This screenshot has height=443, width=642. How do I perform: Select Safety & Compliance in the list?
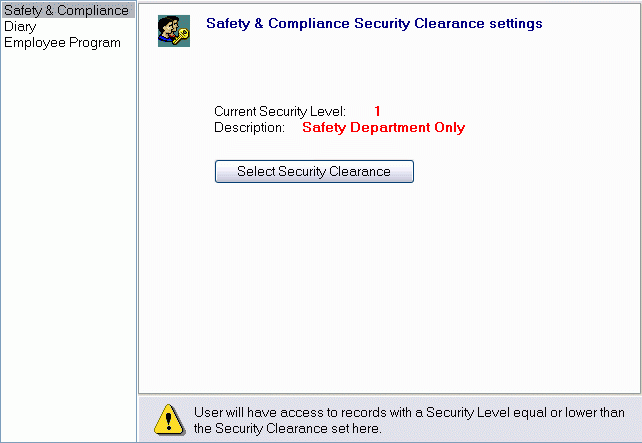click(x=66, y=11)
